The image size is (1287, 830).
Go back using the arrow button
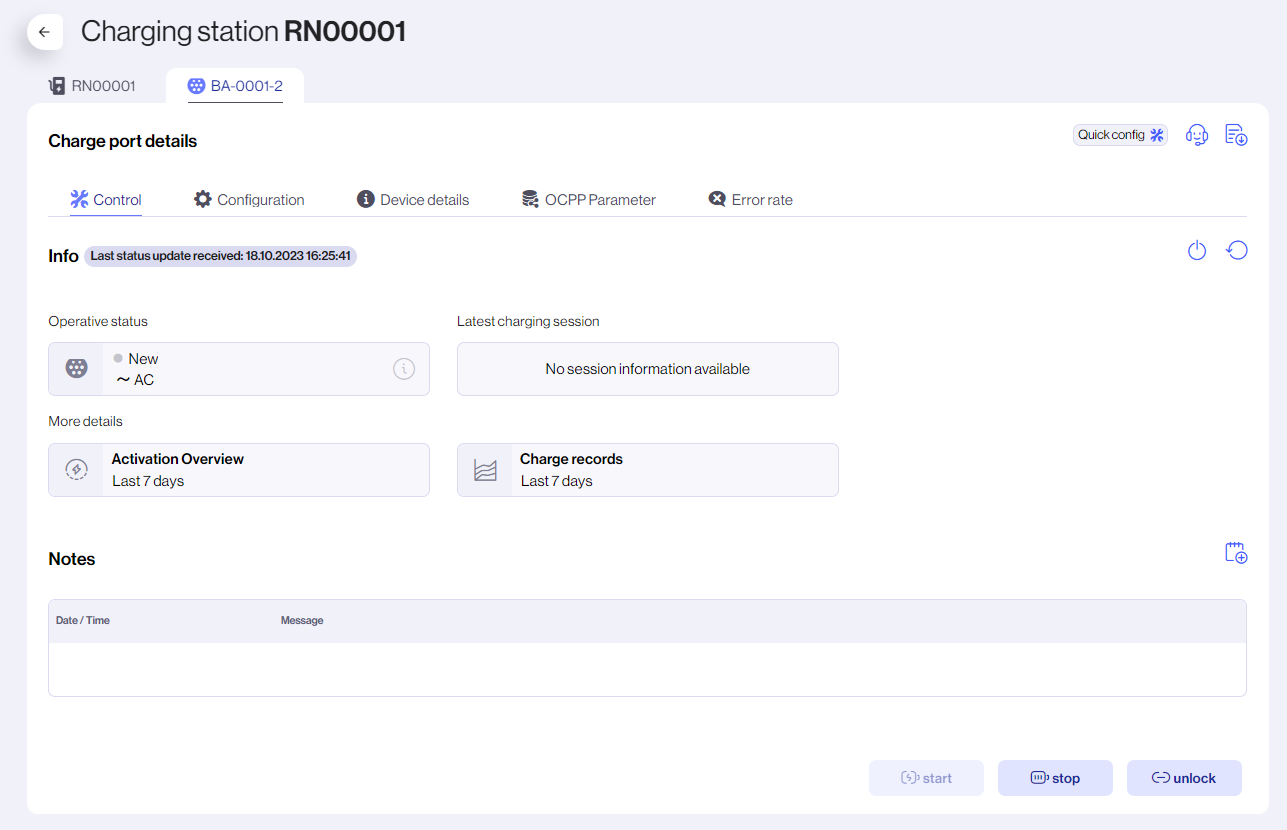point(44,32)
